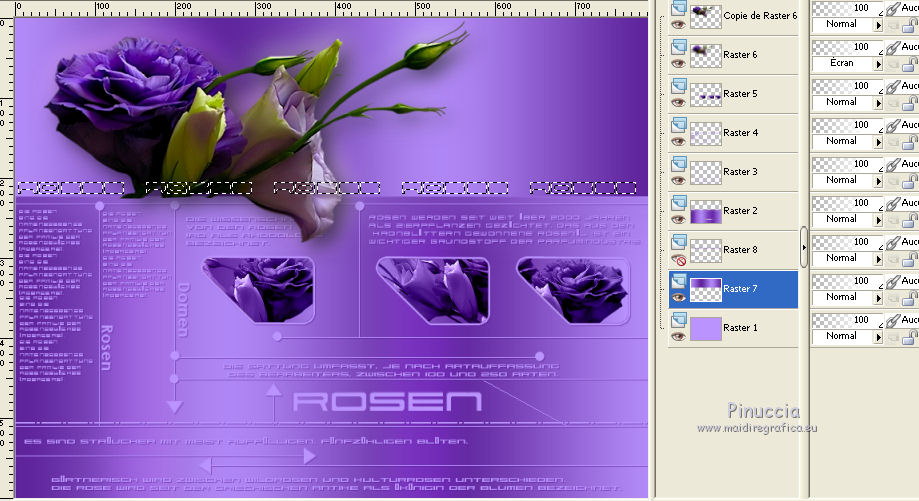
Task: Click the Copie de Raster 6 flower thumbnail
Action: tap(706, 16)
